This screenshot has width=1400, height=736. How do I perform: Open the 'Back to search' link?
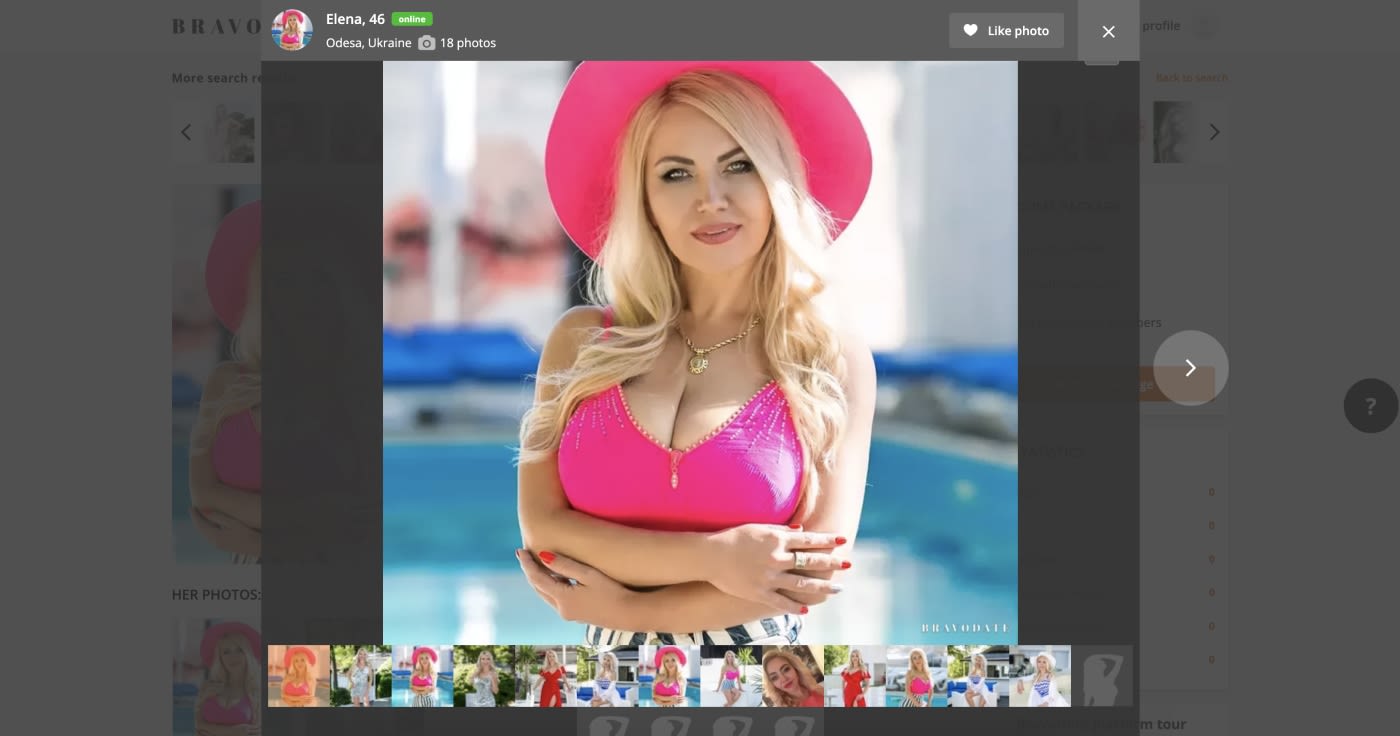coord(1191,78)
